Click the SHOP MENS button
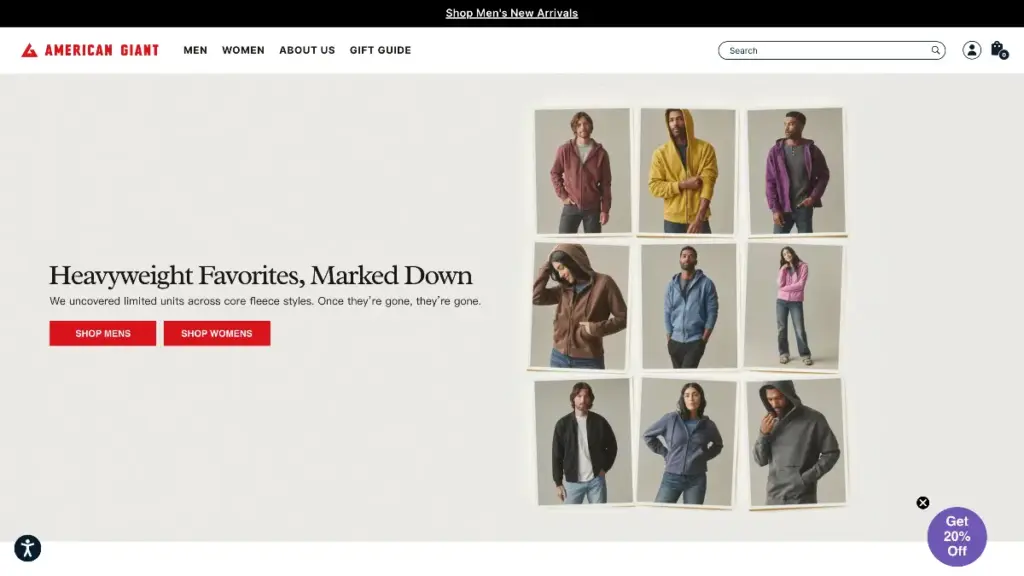Image resolution: width=1024 pixels, height=576 pixels. [102, 333]
